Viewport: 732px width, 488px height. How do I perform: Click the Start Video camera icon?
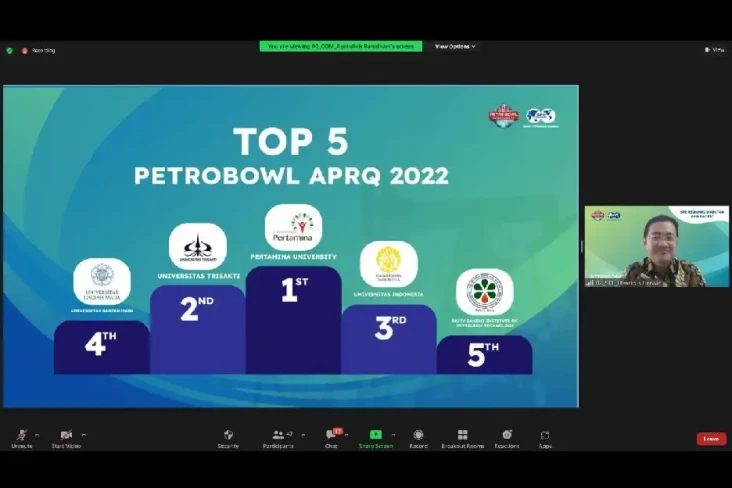[66, 435]
